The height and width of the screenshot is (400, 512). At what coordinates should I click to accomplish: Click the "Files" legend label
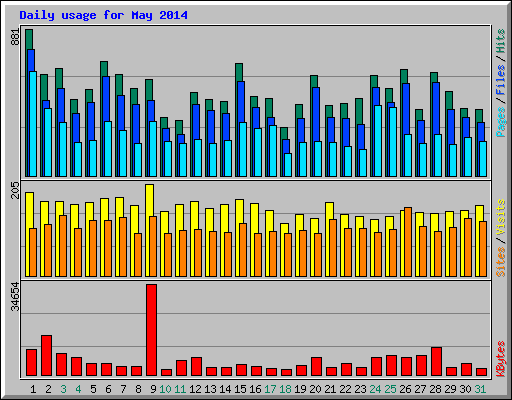pyautogui.click(x=500, y=80)
